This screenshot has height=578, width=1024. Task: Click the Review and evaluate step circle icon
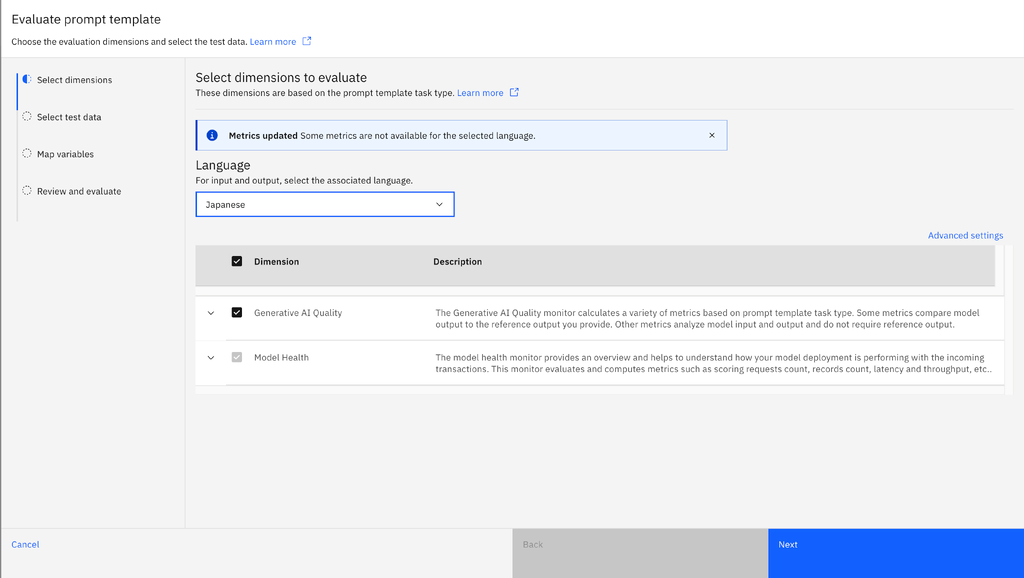[x=27, y=191]
